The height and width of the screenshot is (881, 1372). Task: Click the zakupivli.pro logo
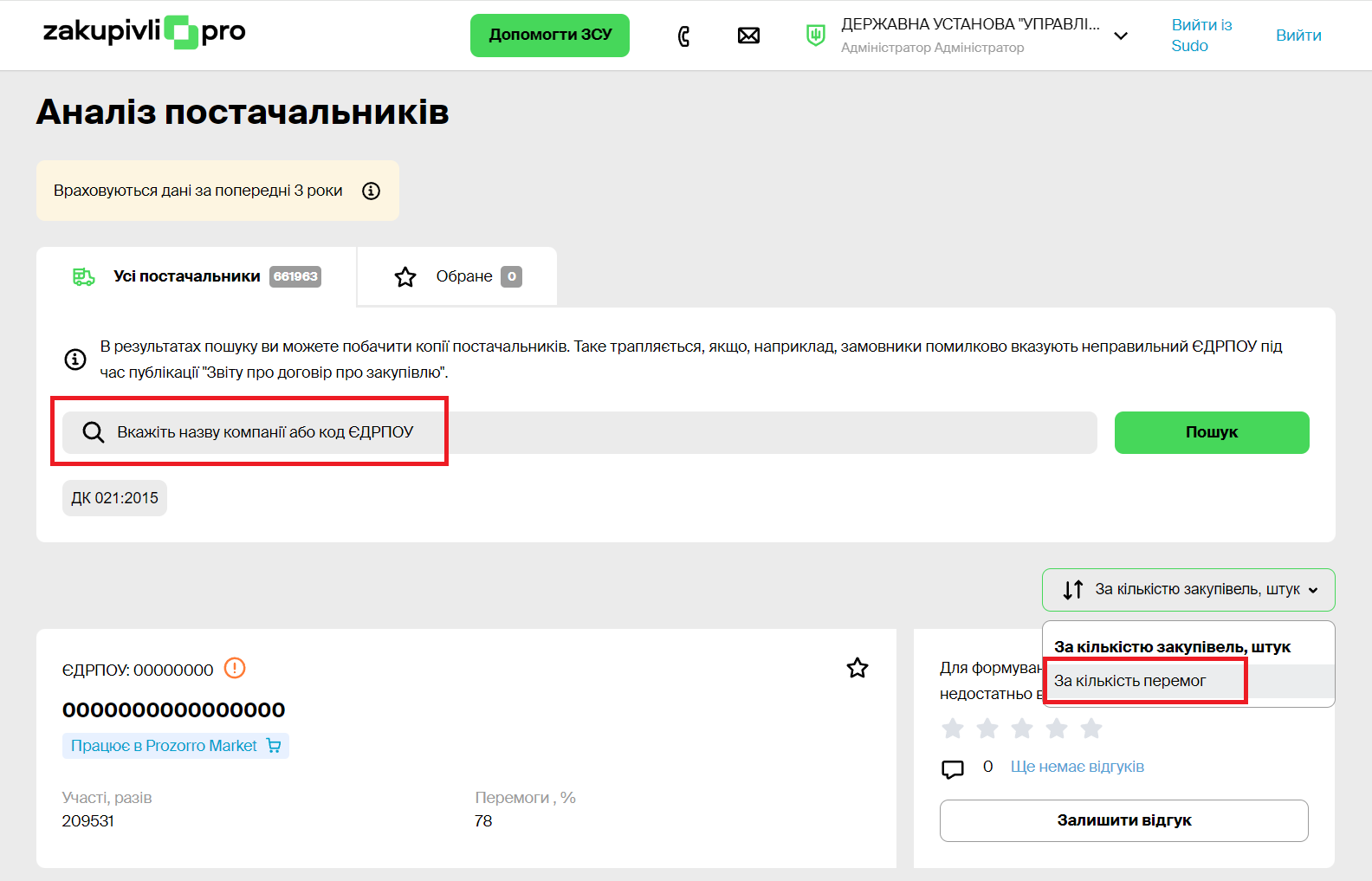[x=145, y=32]
